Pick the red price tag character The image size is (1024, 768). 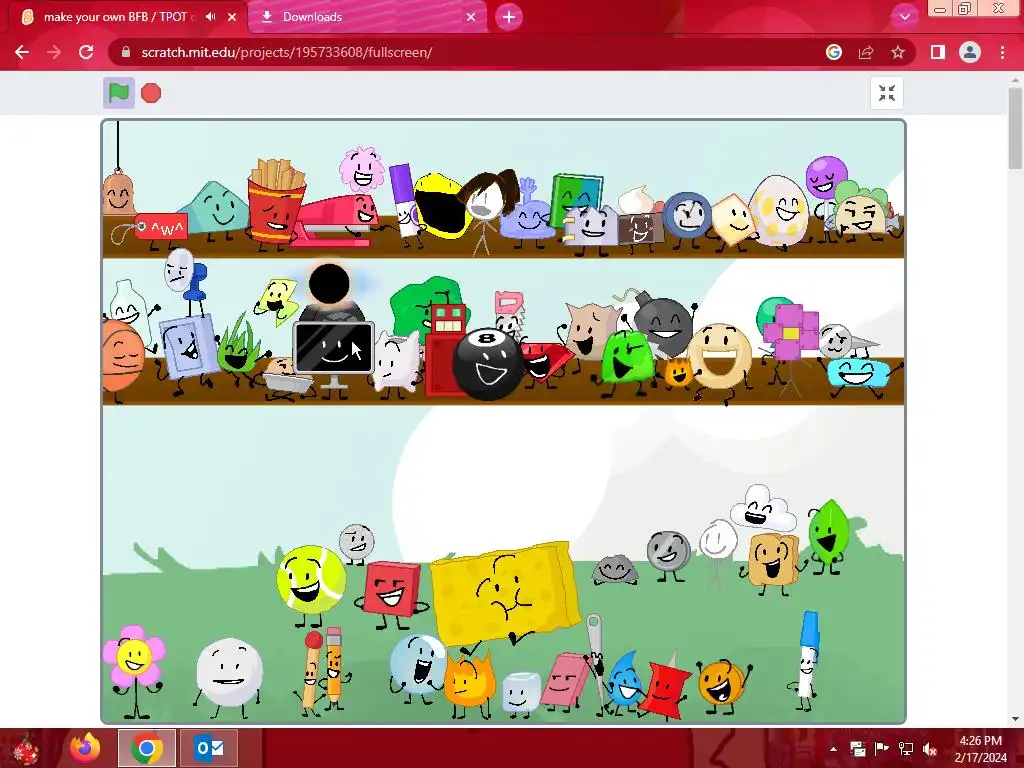coord(161,227)
